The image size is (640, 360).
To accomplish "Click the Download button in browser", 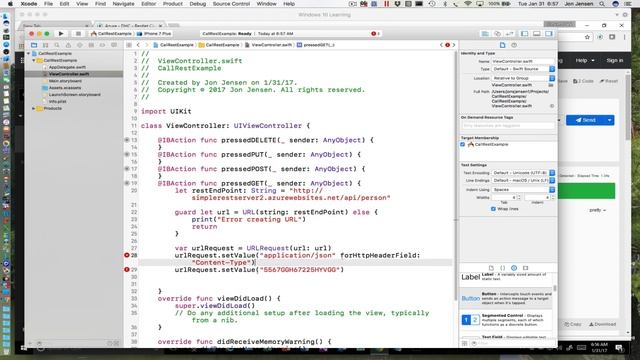I will click(x=602, y=324).
